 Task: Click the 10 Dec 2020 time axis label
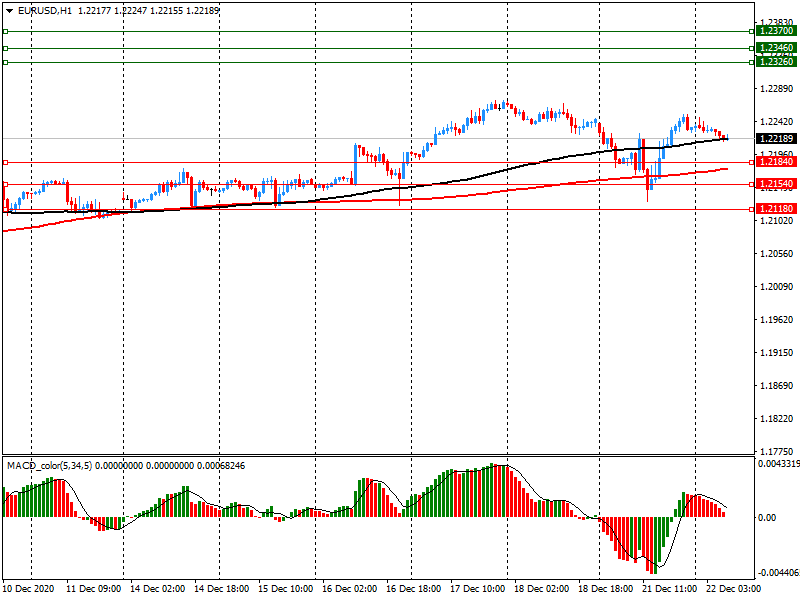[29, 589]
